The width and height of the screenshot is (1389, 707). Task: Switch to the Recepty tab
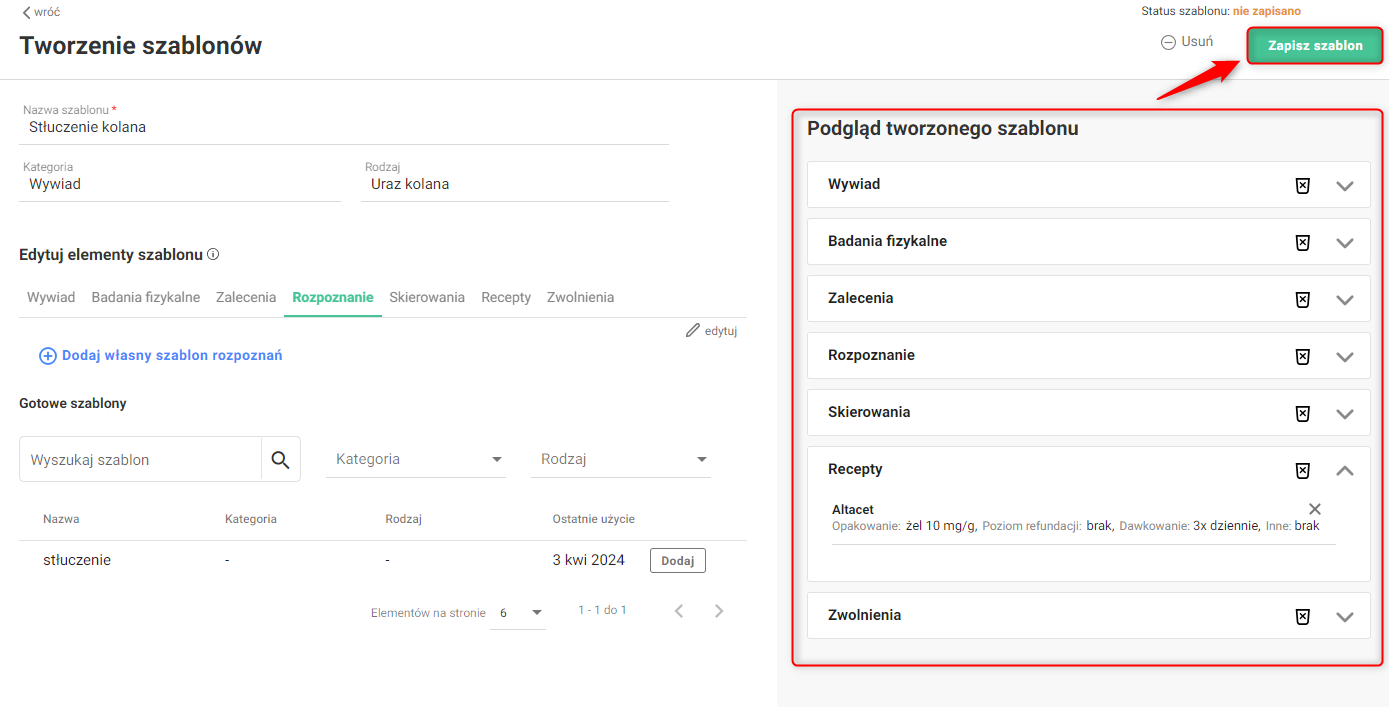coord(506,297)
